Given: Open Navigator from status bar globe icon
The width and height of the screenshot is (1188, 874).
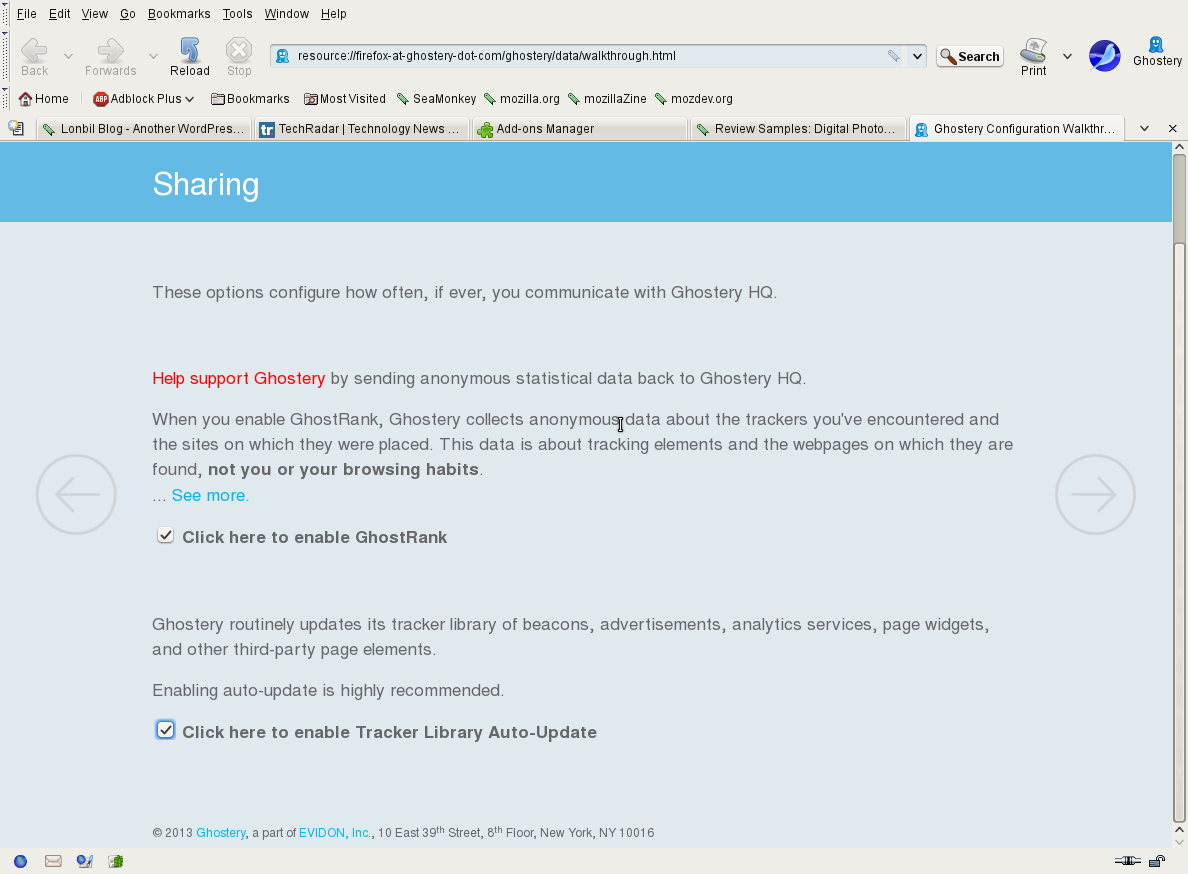Looking at the screenshot, I should (20, 861).
